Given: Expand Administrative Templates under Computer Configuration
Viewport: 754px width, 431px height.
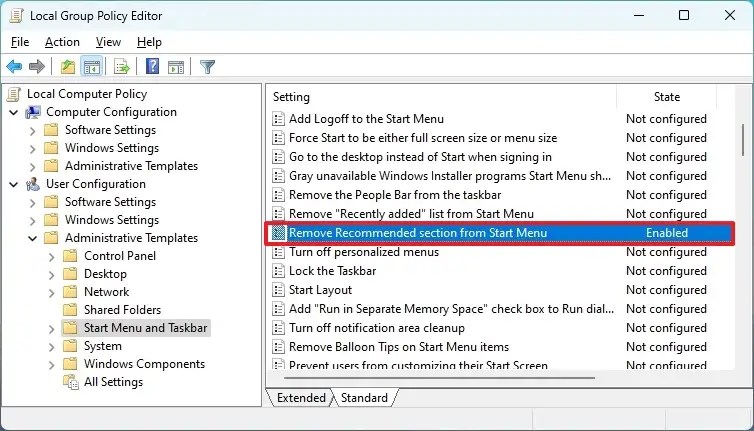Looking at the screenshot, I should click(x=33, y=166).
